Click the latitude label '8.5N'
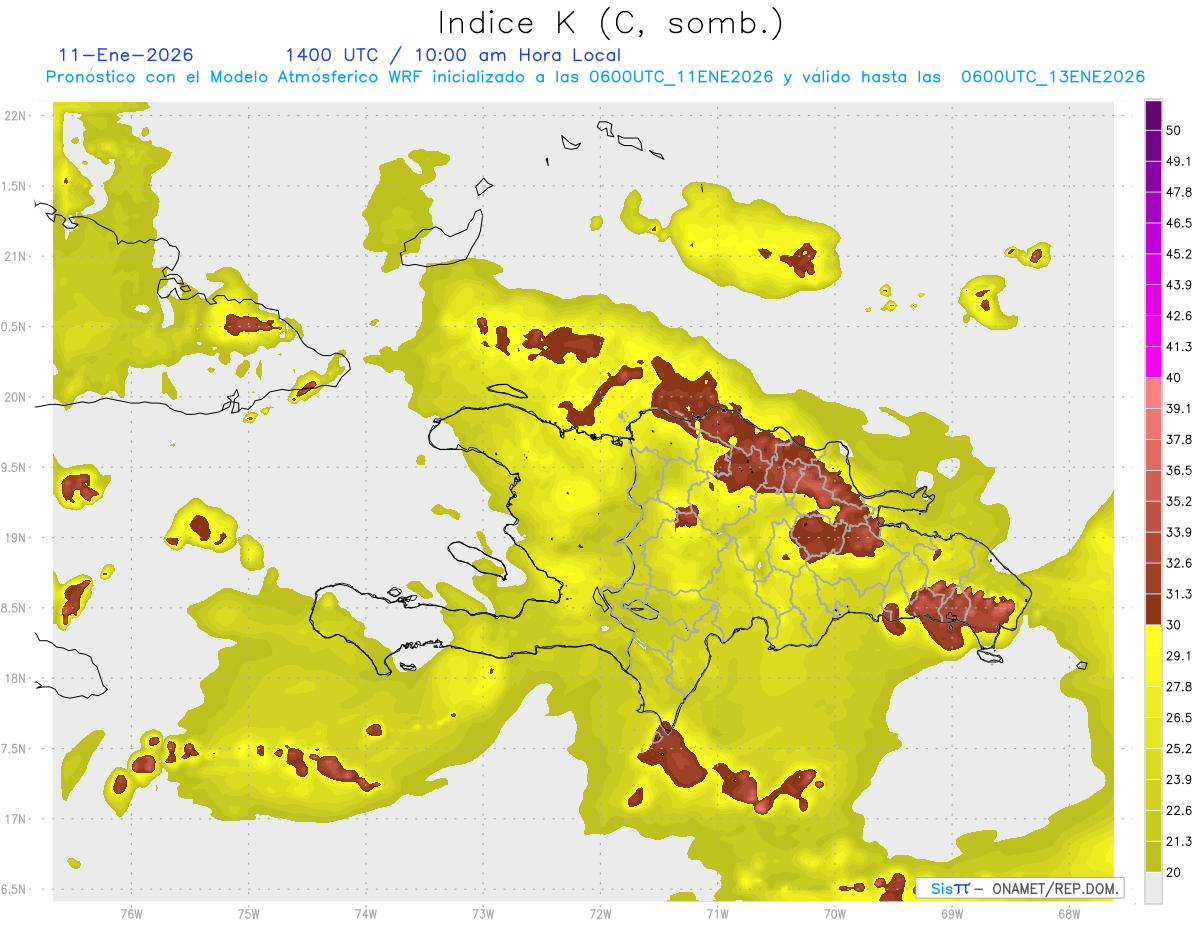The height and width of the screenshot is (927, 1200). tap(15, 608)
